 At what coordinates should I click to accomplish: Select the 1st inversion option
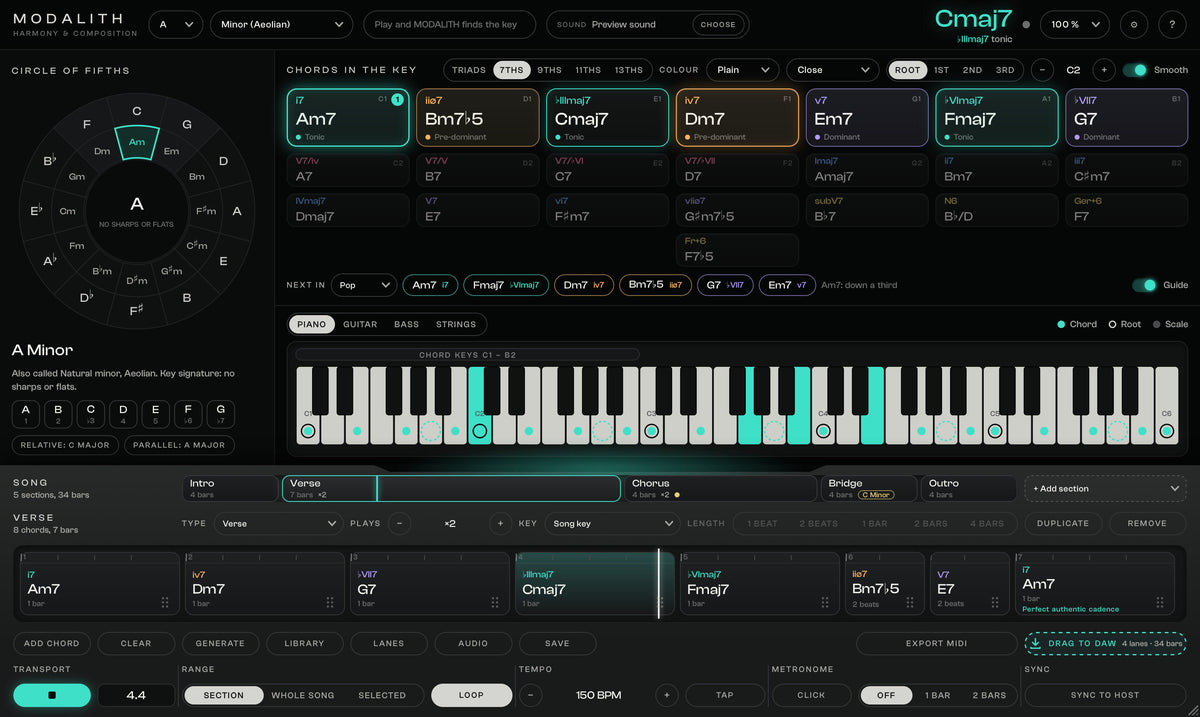point(941,70)
